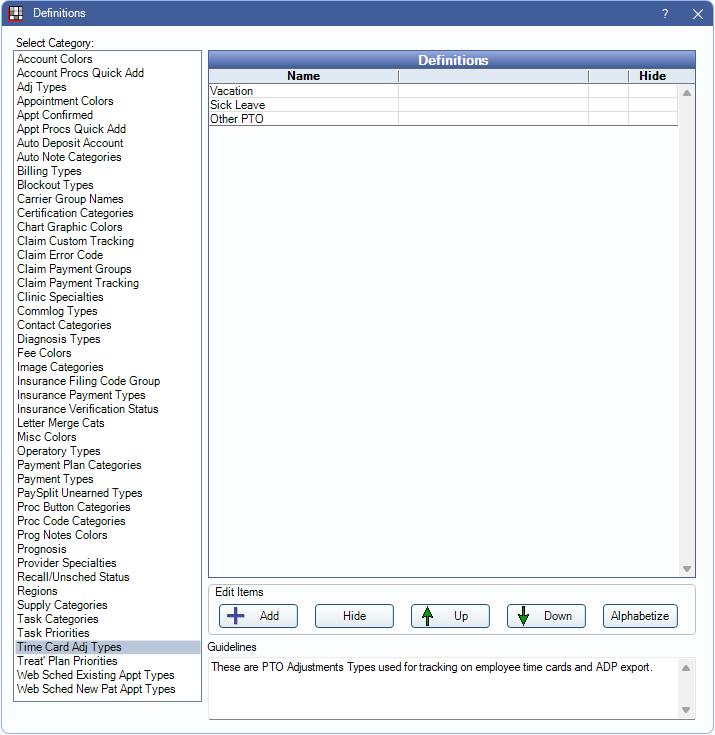Choose Web Sched New Pat Appt Types
715x735 pixels.
(x=96, y=689)
